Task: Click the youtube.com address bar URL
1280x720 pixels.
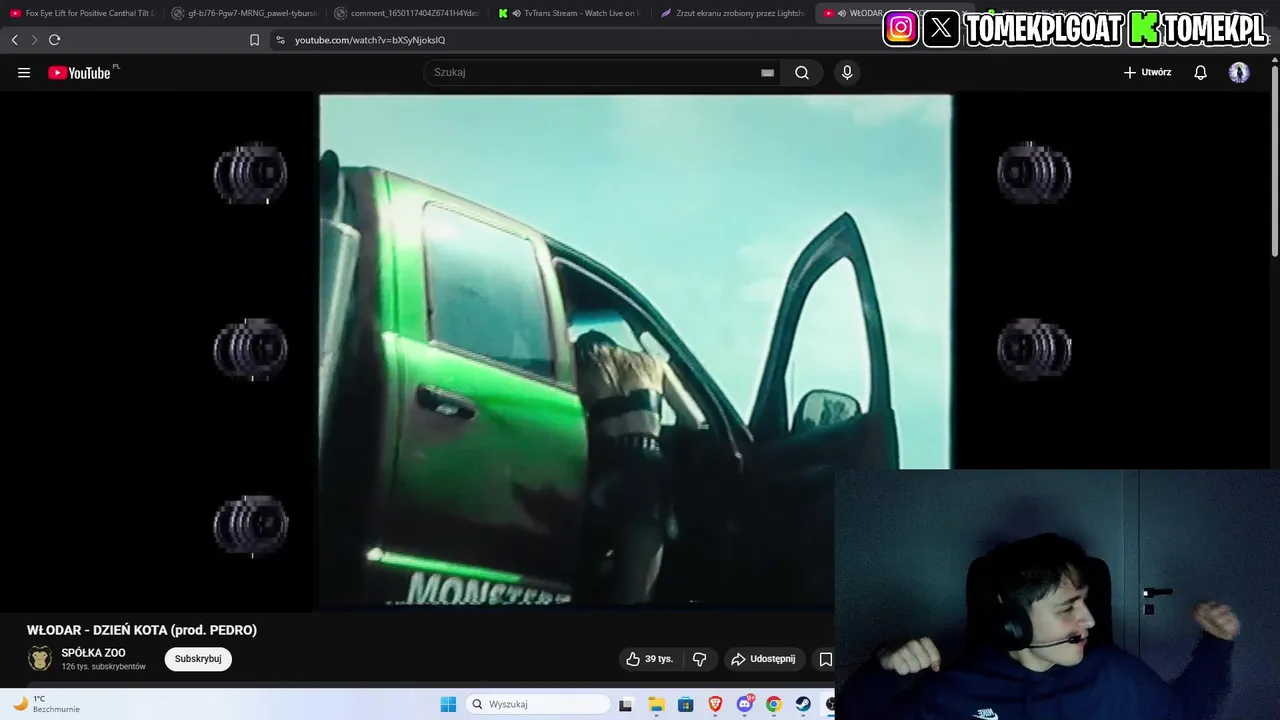Action: coord(370,40)
